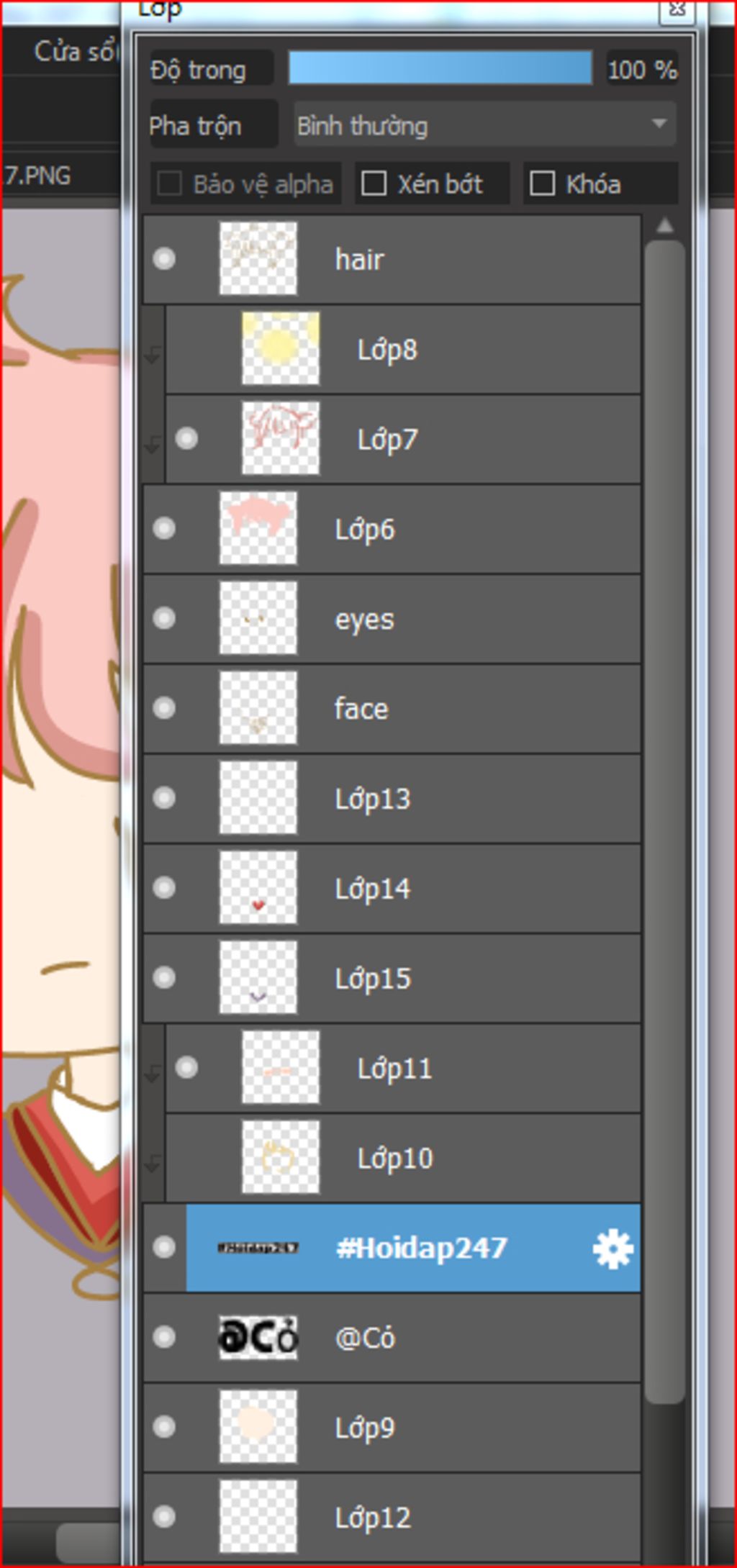Viewport: 737px width, 1568px height.
Task: Click the Lớp6 pink hair thumbnail
Action: (258, 528)
